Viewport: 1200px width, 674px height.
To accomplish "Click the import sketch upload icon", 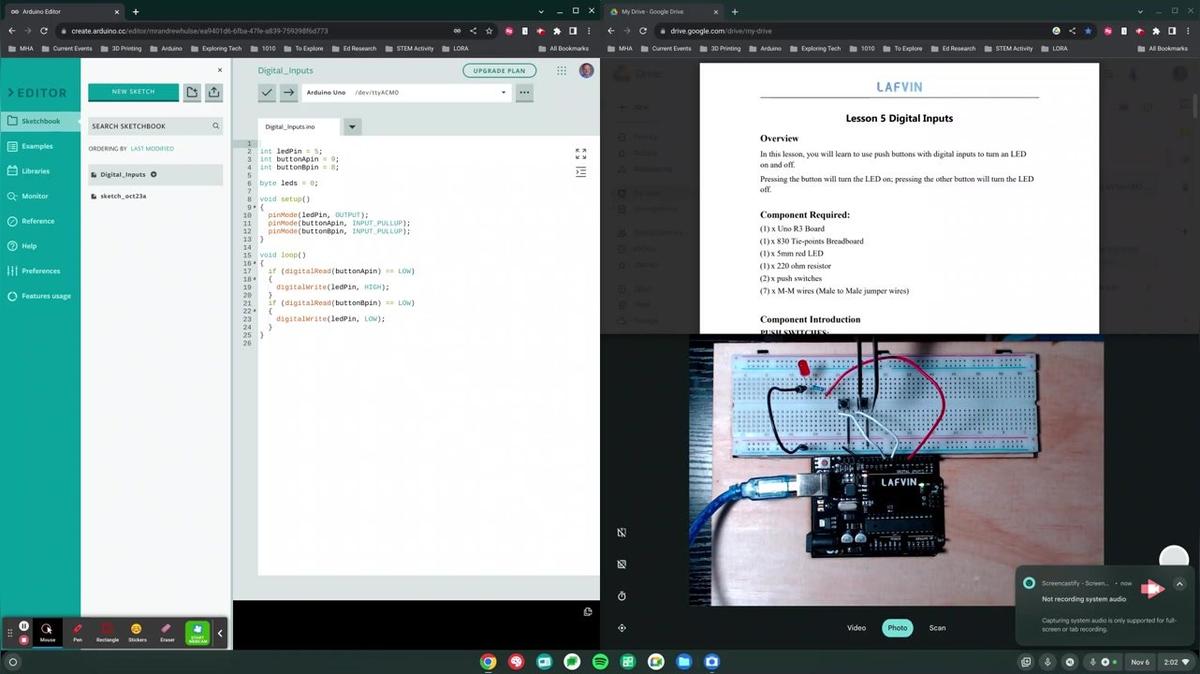I will pos(214,92).
